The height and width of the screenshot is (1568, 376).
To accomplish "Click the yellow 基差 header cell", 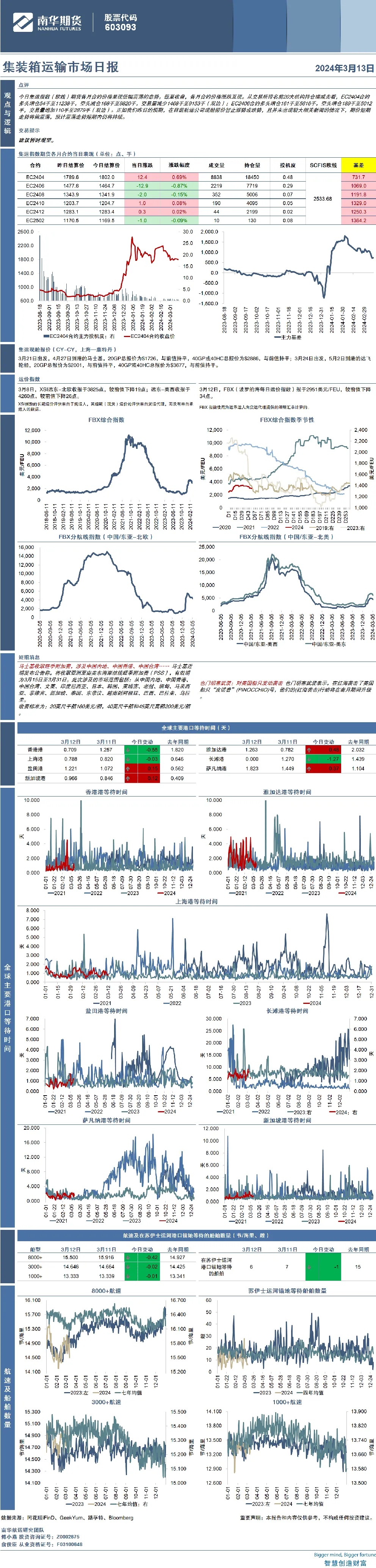I will (x=358, y=165).
